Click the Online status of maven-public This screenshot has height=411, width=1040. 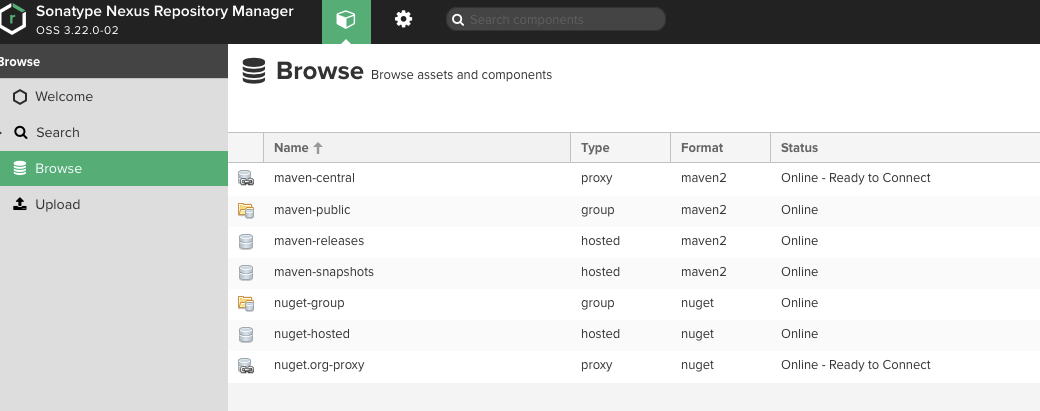tap(799, 209)
